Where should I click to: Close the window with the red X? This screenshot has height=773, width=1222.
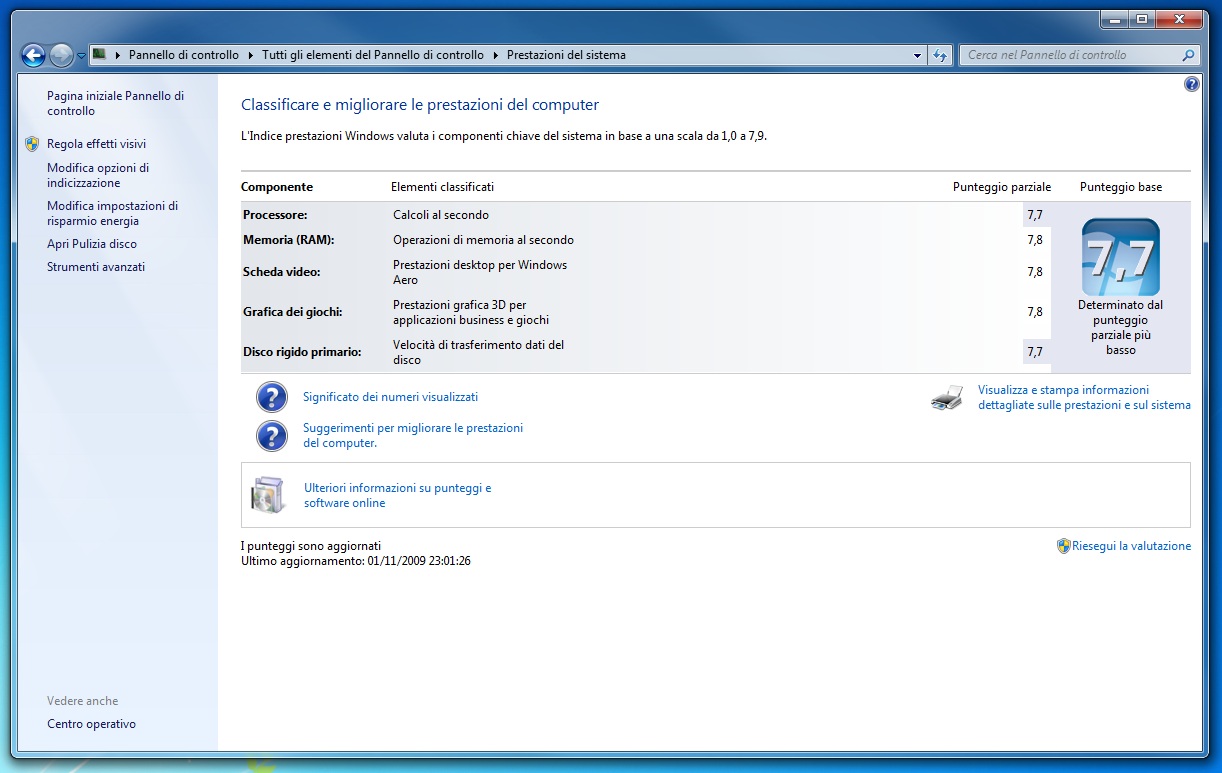tap(1179, 19)
